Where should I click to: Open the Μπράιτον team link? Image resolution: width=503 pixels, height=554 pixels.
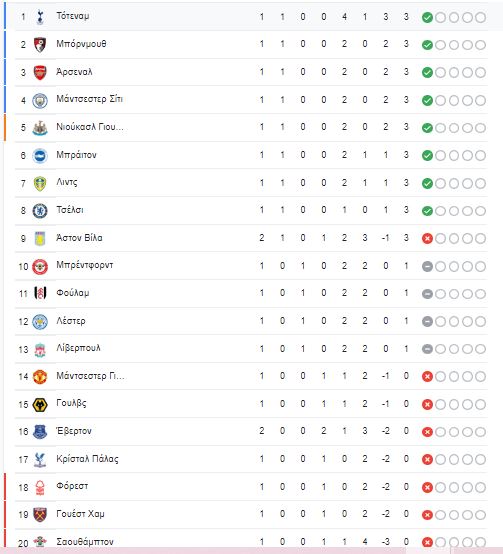(76, 155)
